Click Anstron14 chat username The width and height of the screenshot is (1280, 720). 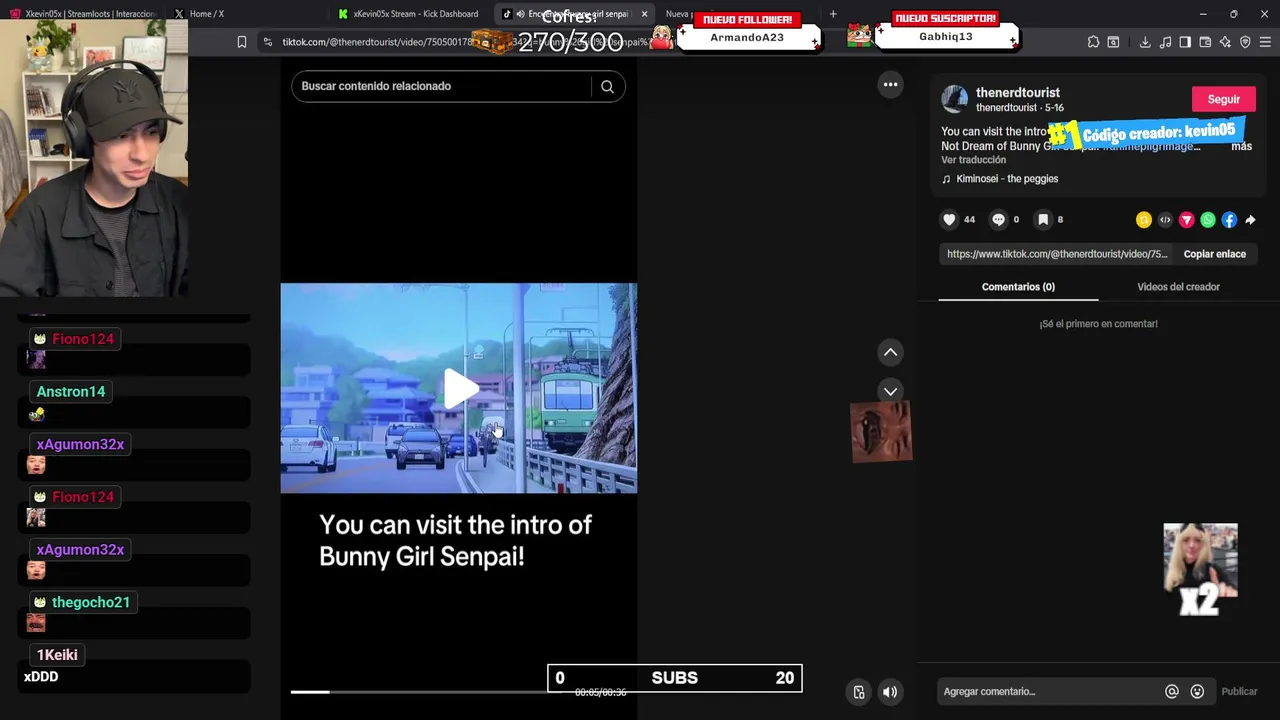click(71, 392)
